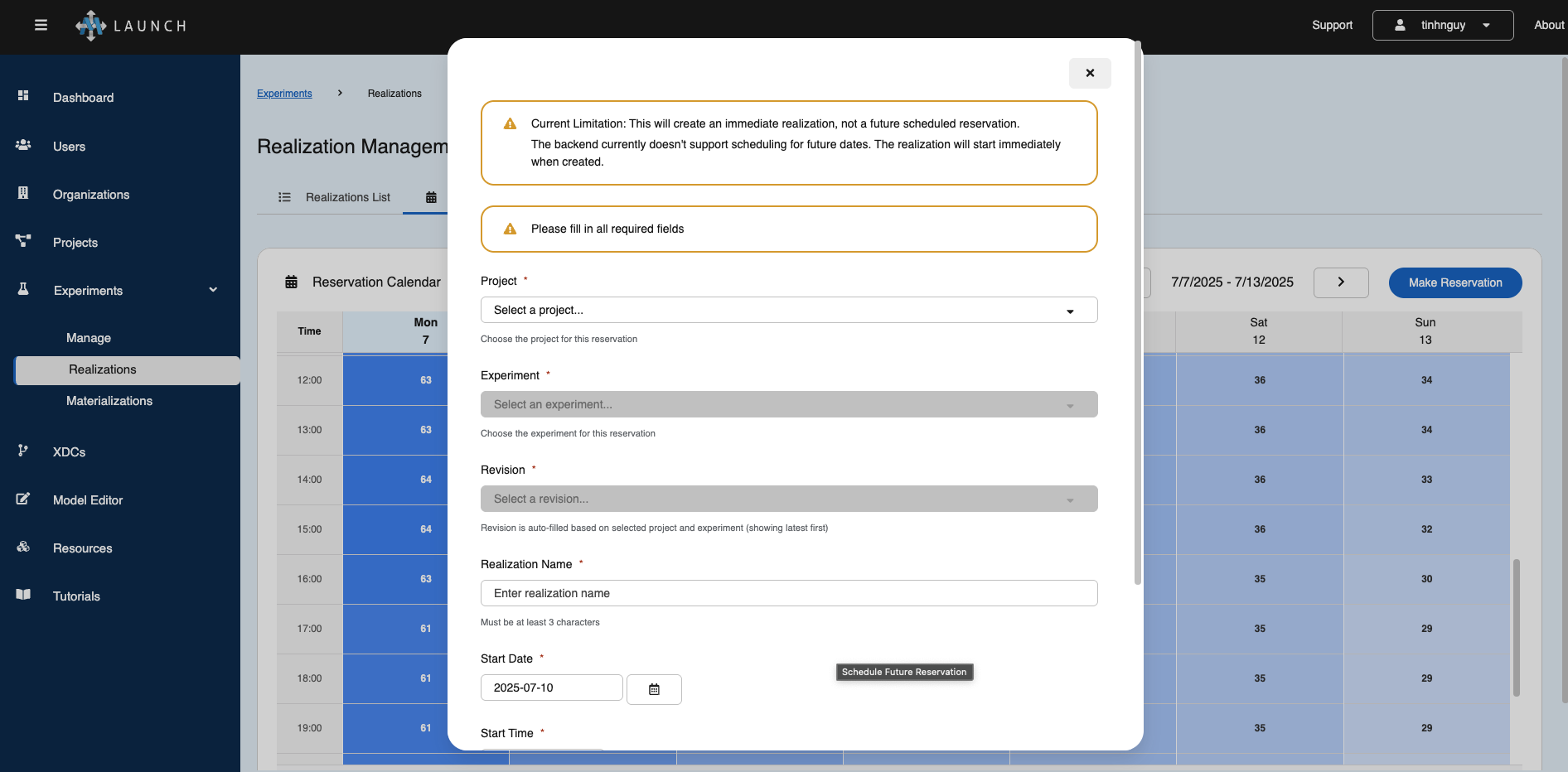Switch to the Realizations List tab
This screenshot has width=1568, height=772.
(335, 197)
